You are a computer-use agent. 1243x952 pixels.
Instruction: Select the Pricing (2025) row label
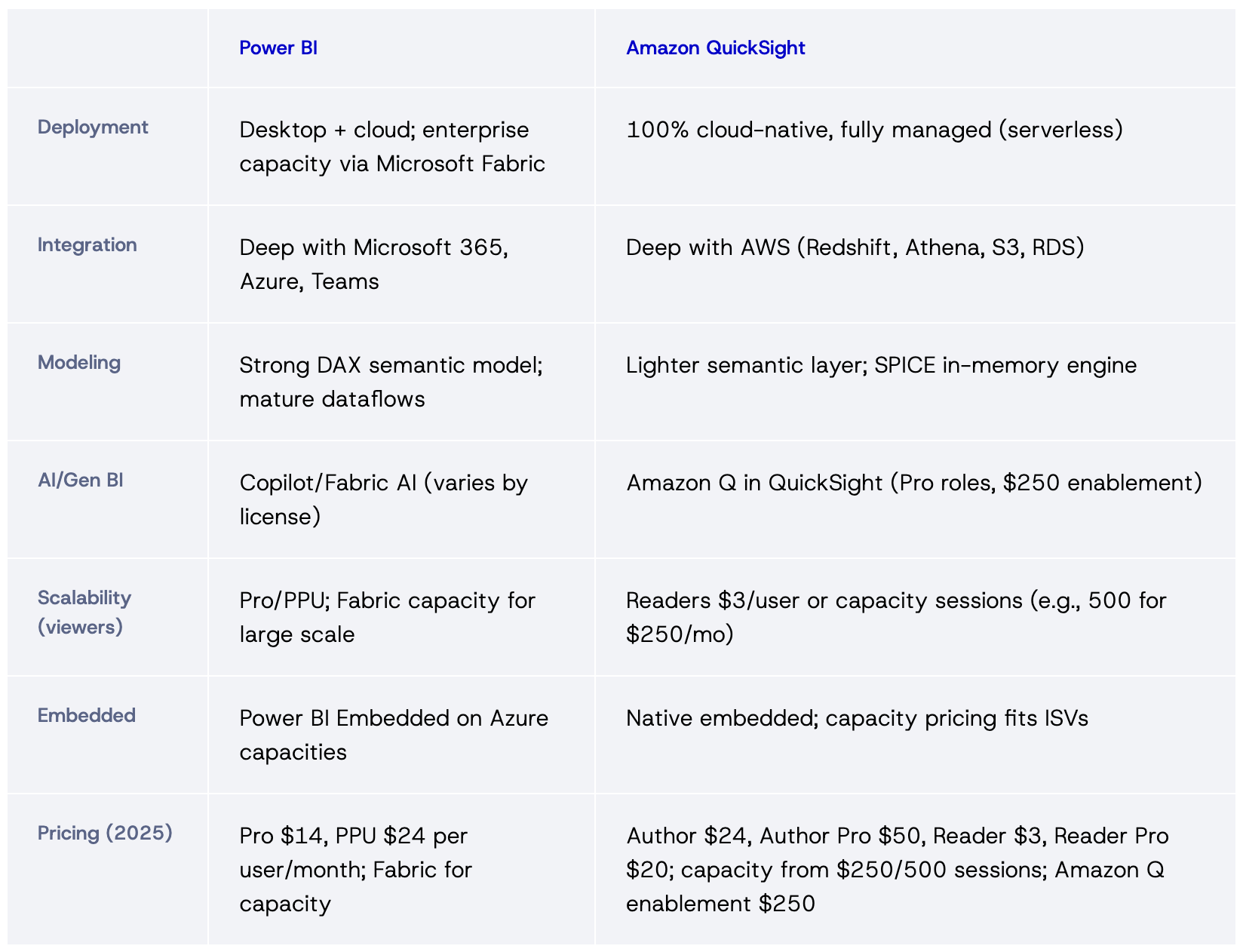[x=105, y=833]
